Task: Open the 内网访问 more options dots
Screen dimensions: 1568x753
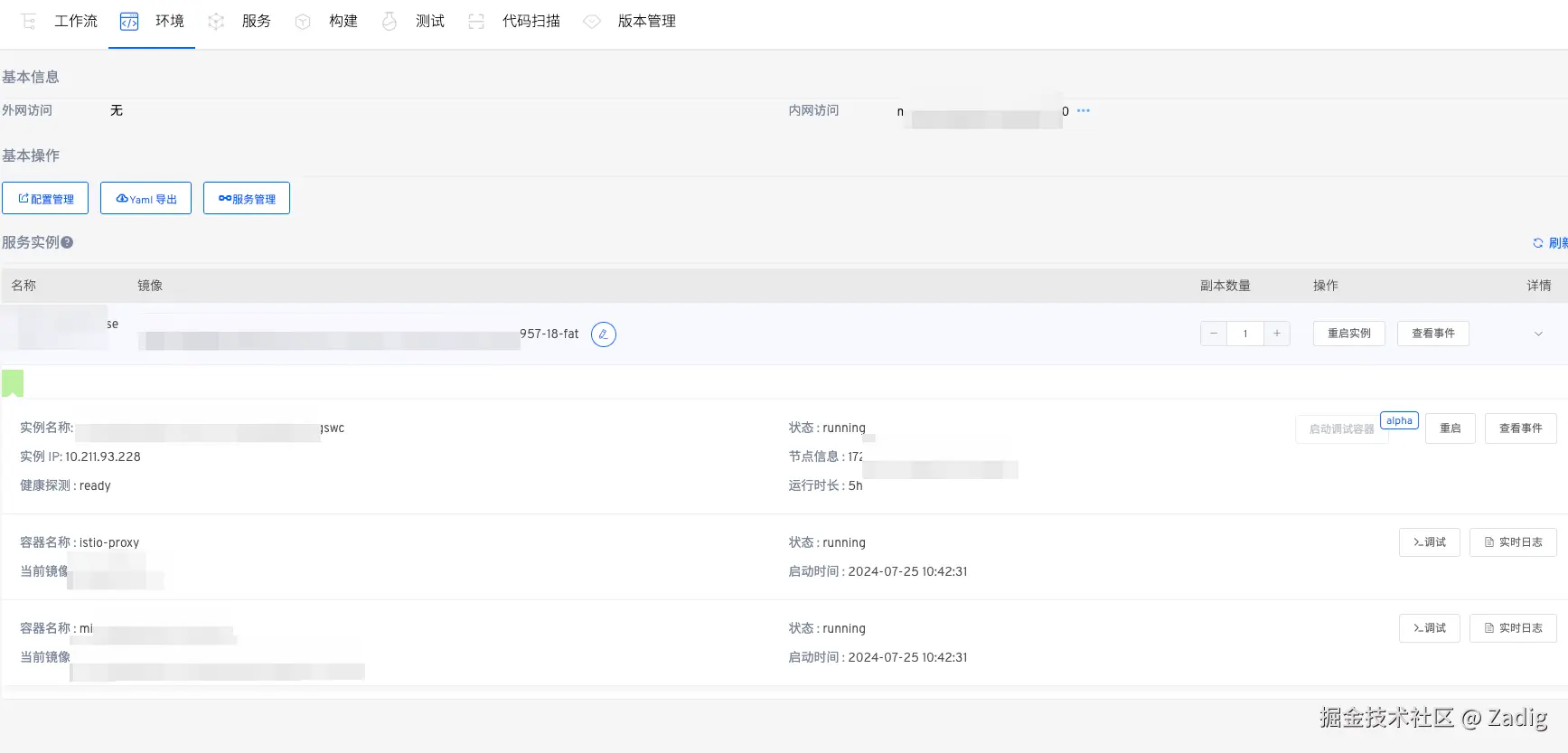Action: [x=1084, y=110]
